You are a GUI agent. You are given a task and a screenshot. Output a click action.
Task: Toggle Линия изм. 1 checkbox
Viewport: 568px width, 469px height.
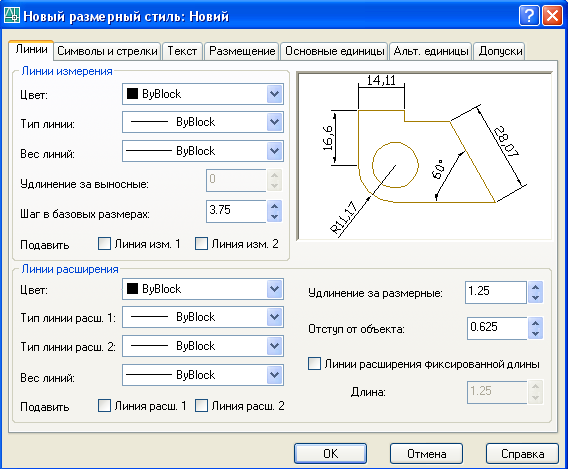pos(104,244)
